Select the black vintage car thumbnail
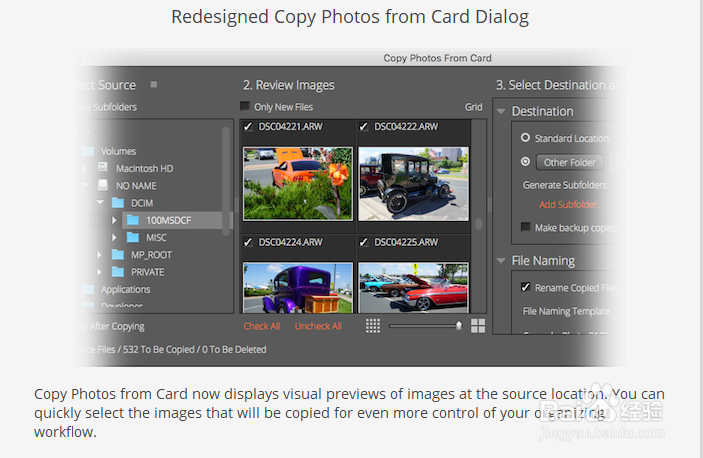 413,183
